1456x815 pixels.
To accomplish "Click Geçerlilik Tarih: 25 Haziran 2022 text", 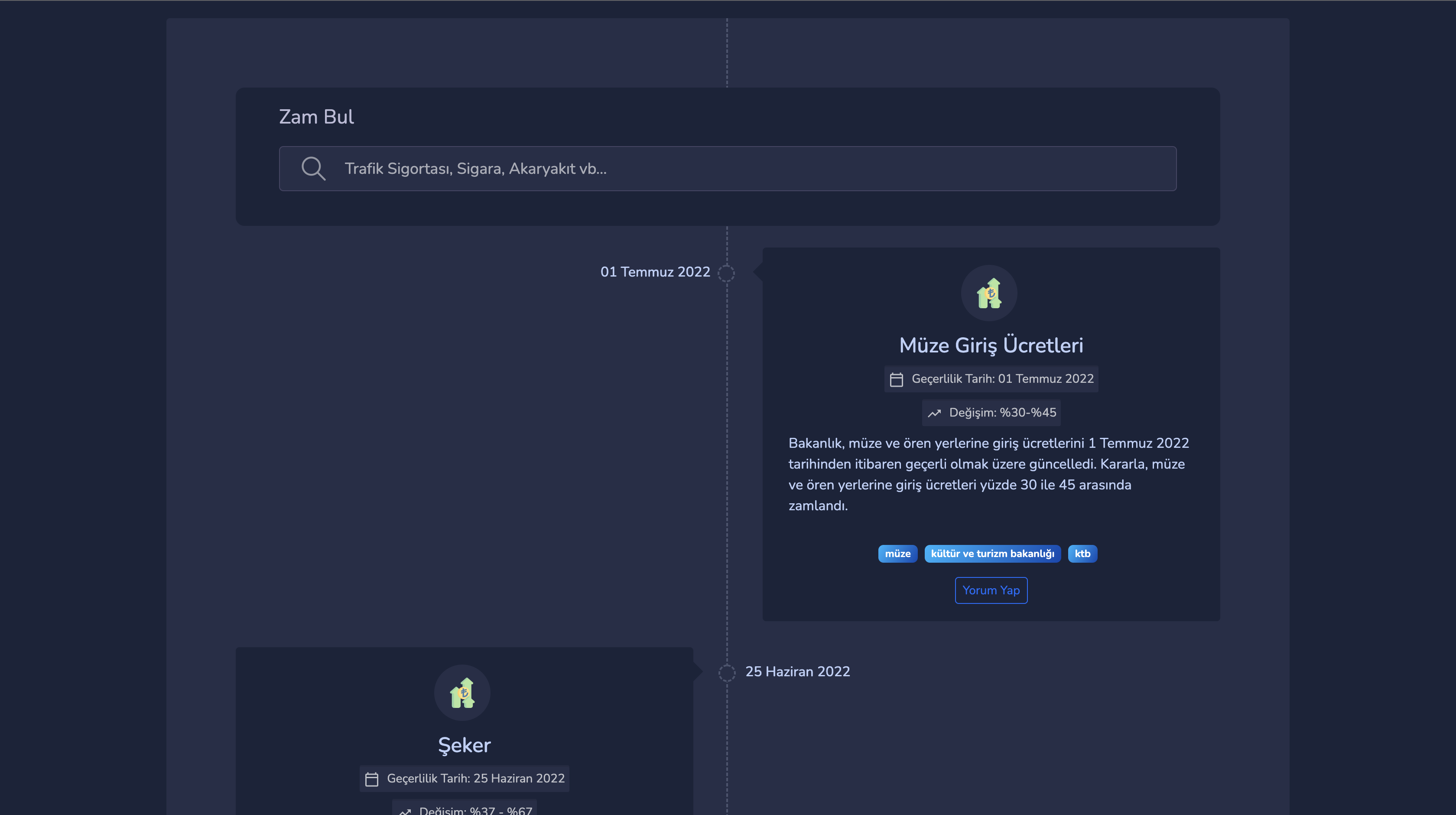I will click(x=476, y=778).
